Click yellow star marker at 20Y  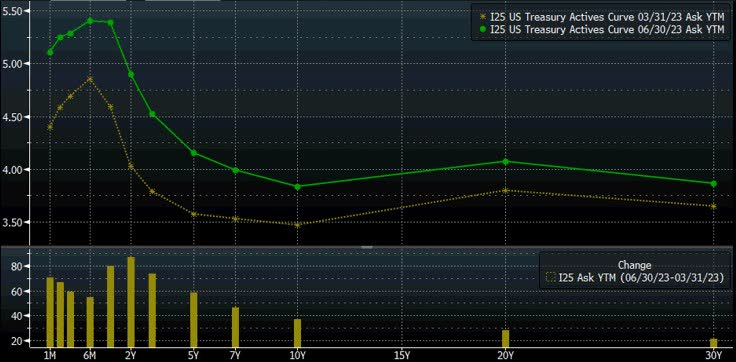[505, 190]
